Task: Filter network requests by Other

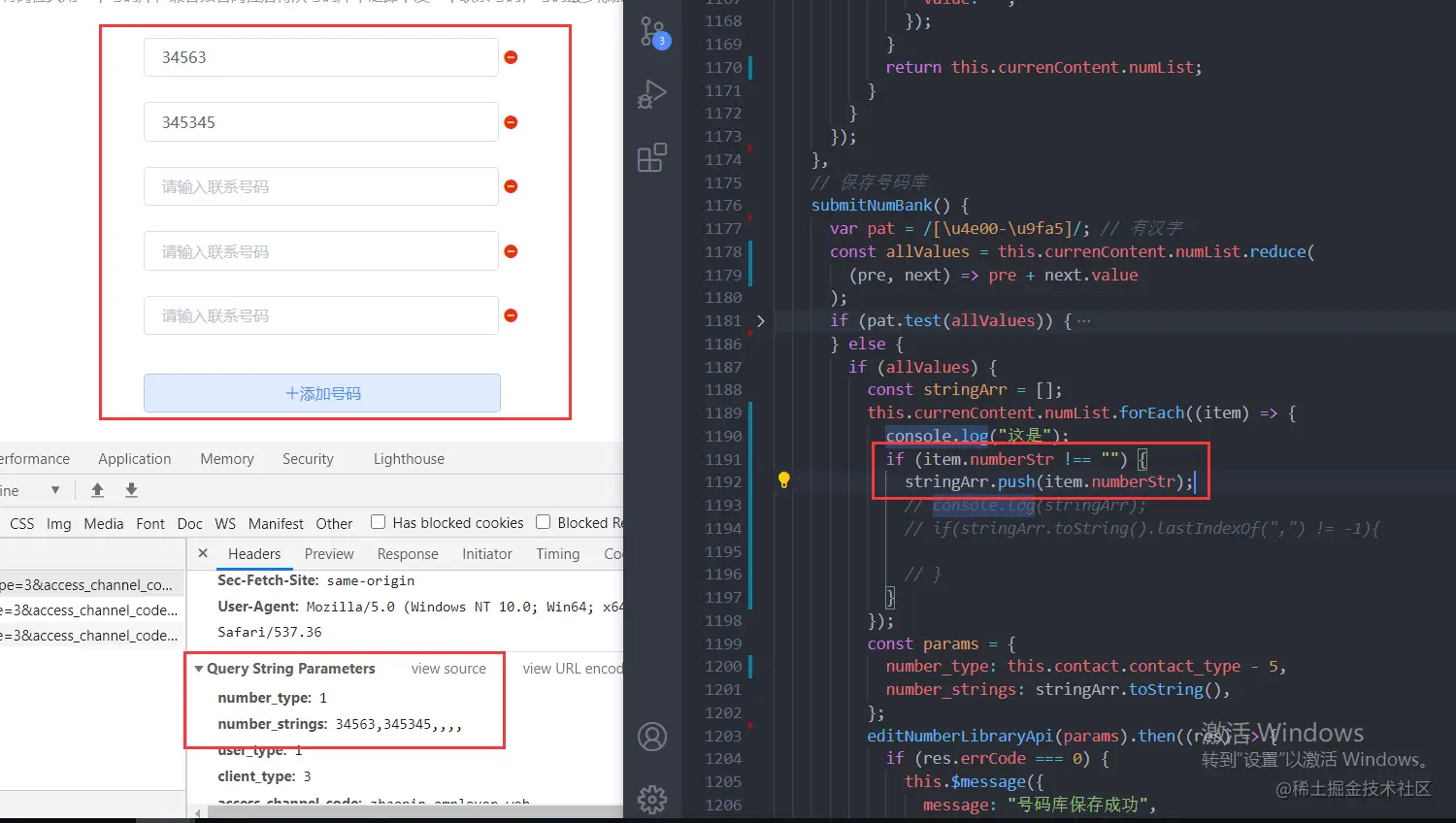Action: click(334, 524)
